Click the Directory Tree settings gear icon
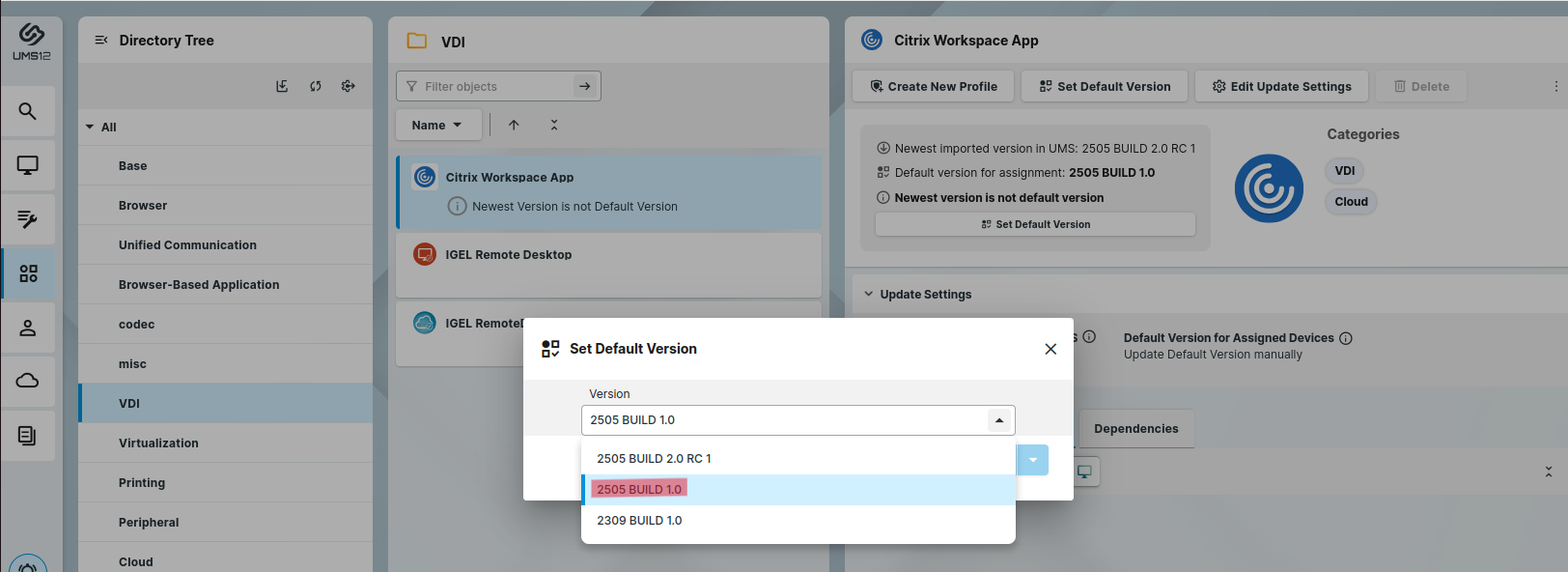 348,86
